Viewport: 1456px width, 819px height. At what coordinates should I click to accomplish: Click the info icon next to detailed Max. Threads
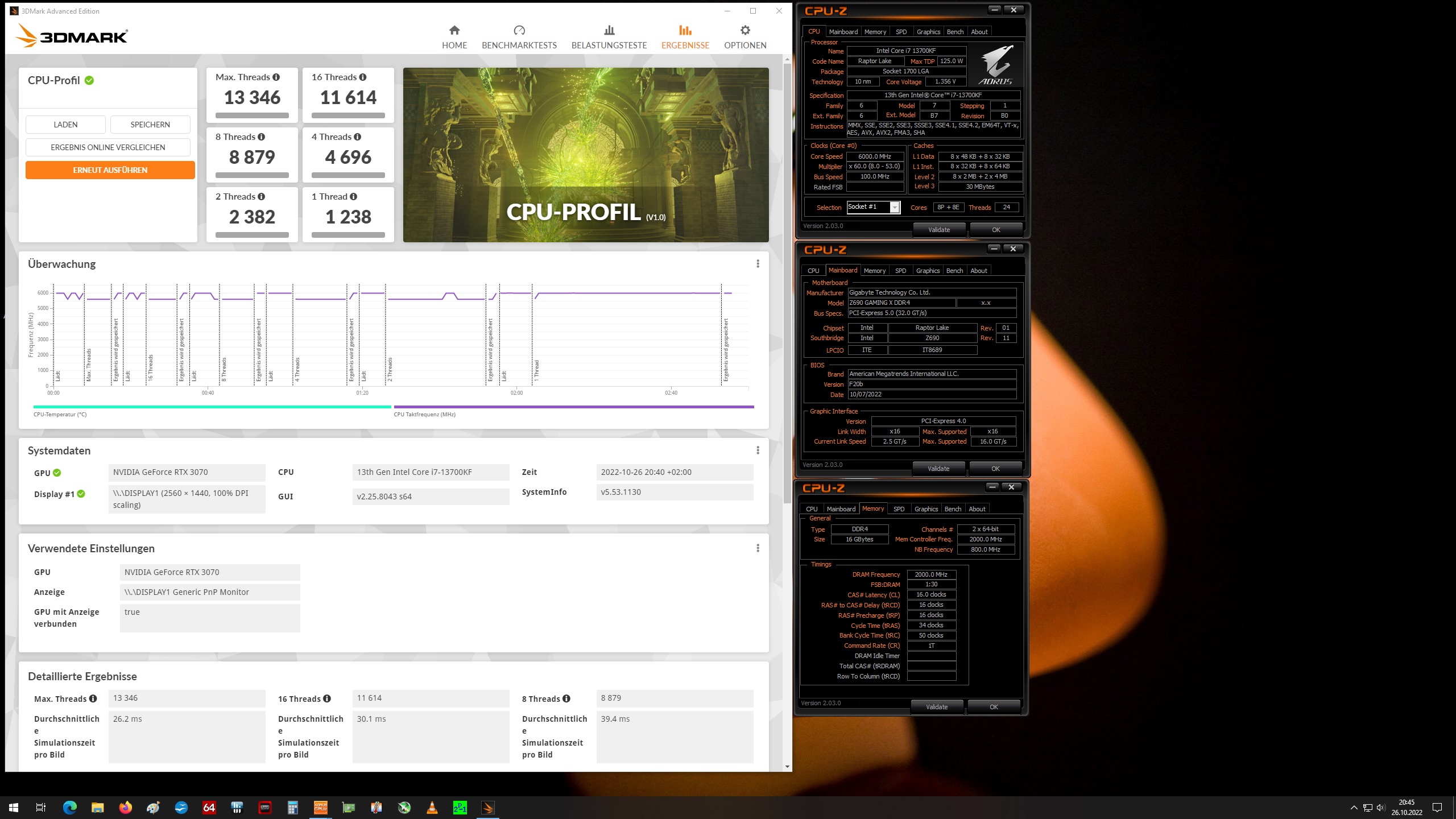(93, 698)
